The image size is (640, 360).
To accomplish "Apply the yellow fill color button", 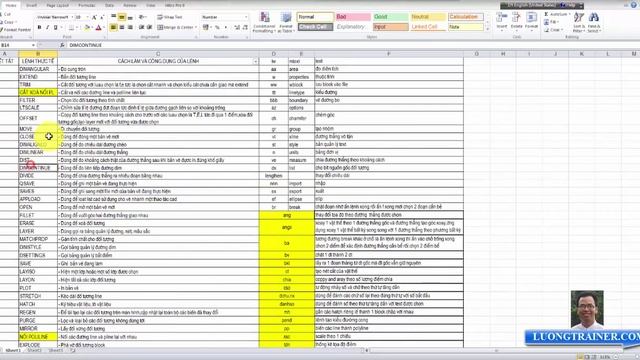I will [87, 27].
